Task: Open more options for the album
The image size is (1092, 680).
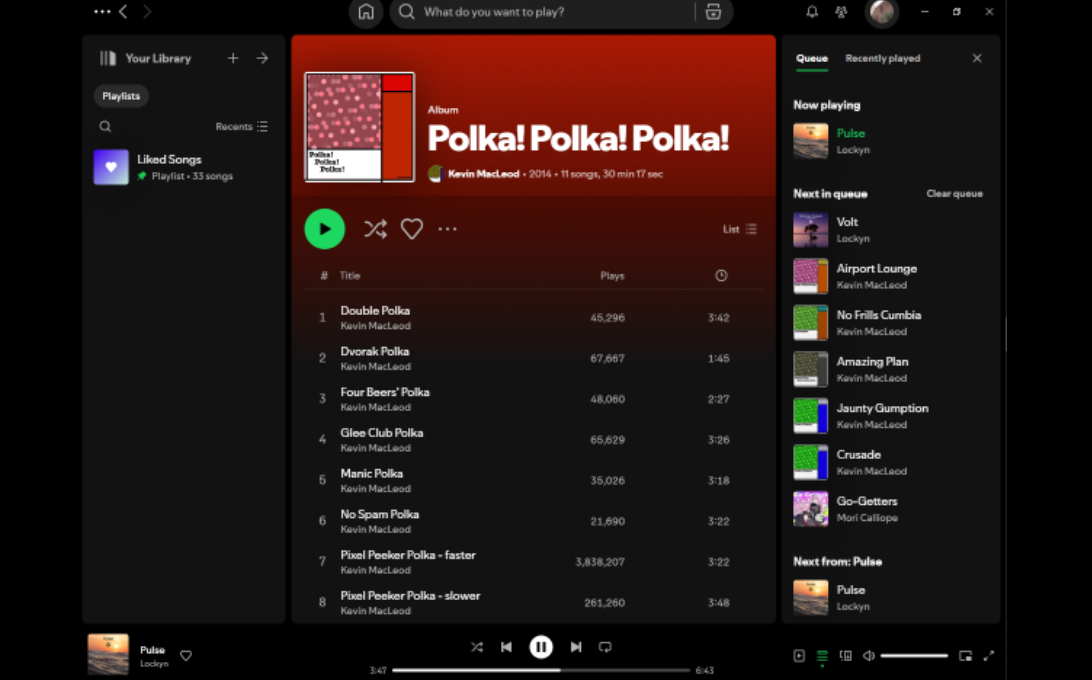Action: tap(447, 228)
